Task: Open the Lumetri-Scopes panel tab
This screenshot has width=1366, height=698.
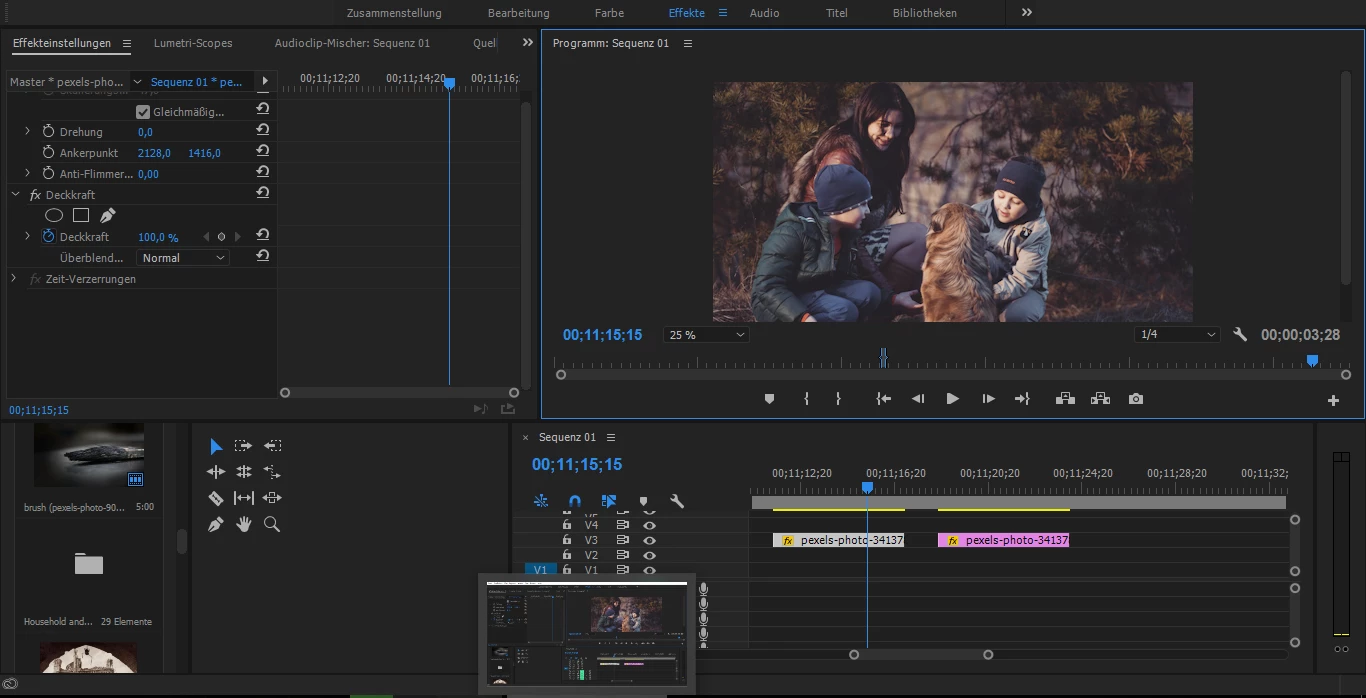Action: tap(193, 43)
